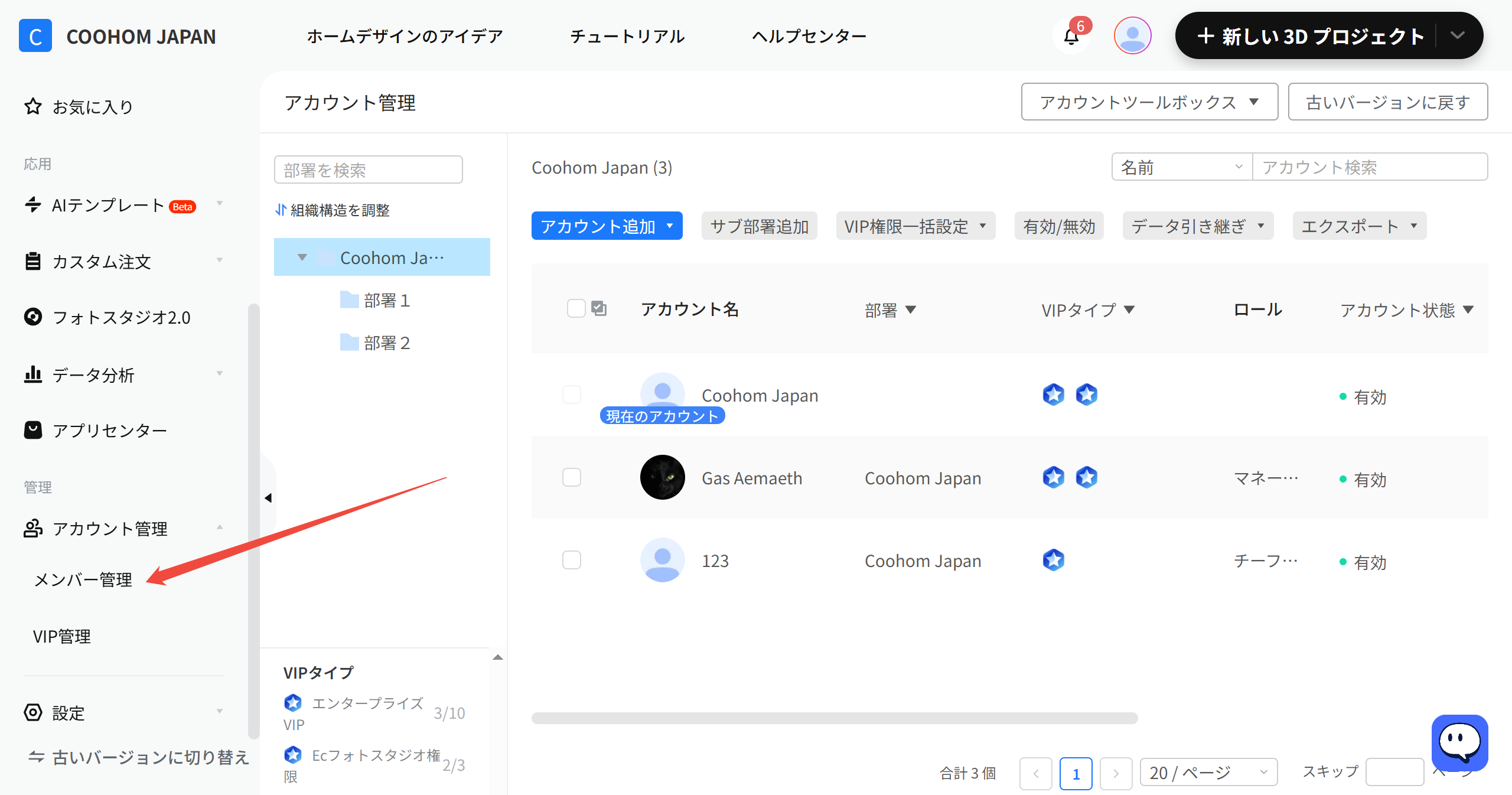This screenshot has width=1512, height=795.
Task: Click the エンタープライズVIP badge icon
Action: [x=293, y=703]
